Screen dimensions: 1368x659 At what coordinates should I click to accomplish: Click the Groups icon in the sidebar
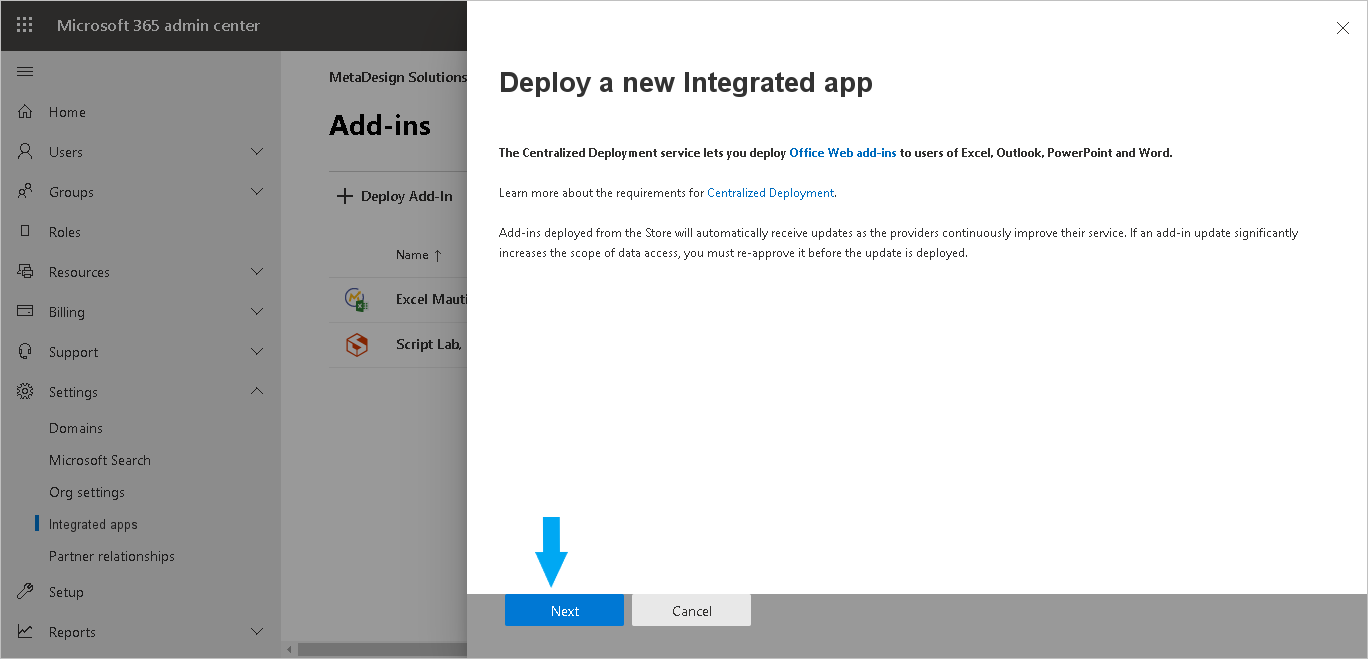coord(25,191)
